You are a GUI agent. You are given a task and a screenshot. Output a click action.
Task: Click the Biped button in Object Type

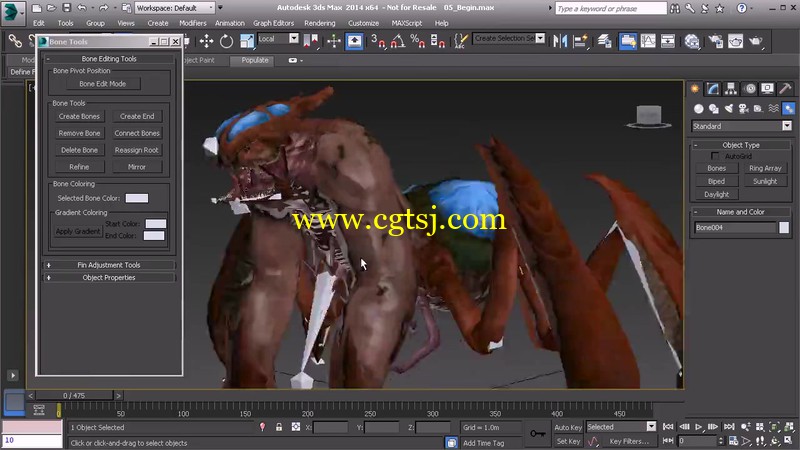[x=716, y=181]
